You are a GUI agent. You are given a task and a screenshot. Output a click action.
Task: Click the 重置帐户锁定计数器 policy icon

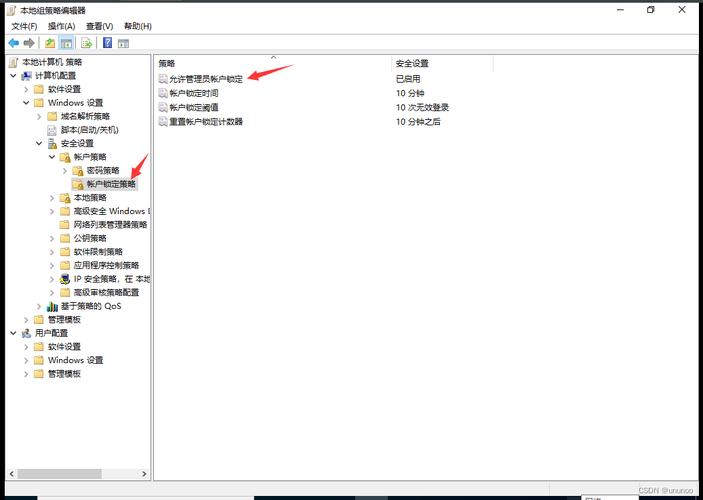coord(163,122)
